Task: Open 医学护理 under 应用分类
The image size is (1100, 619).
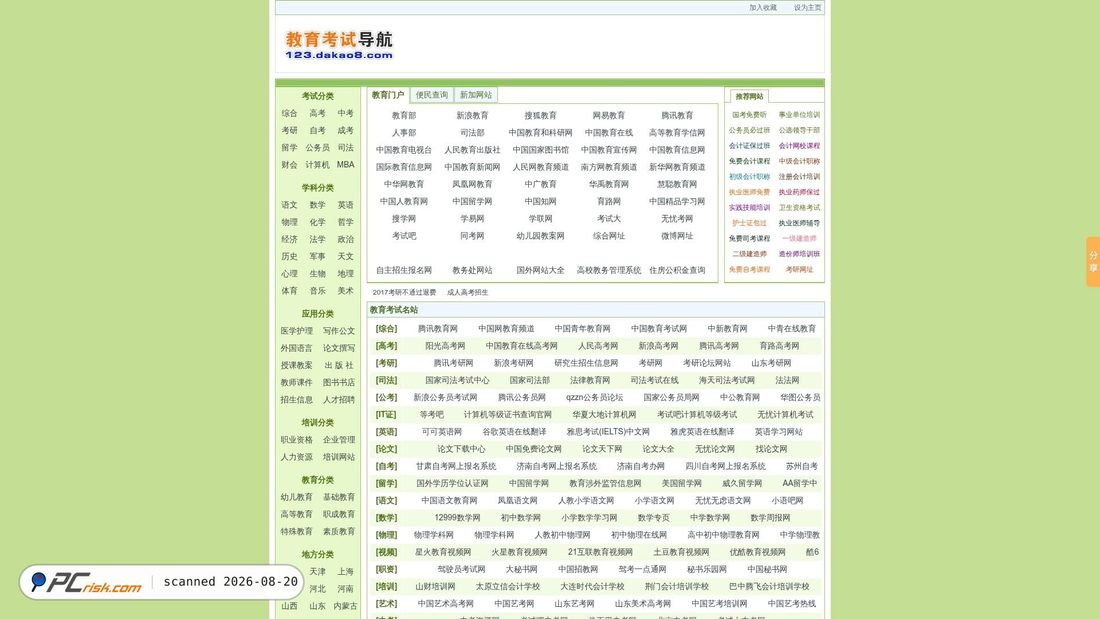Action: click(297, 331)
